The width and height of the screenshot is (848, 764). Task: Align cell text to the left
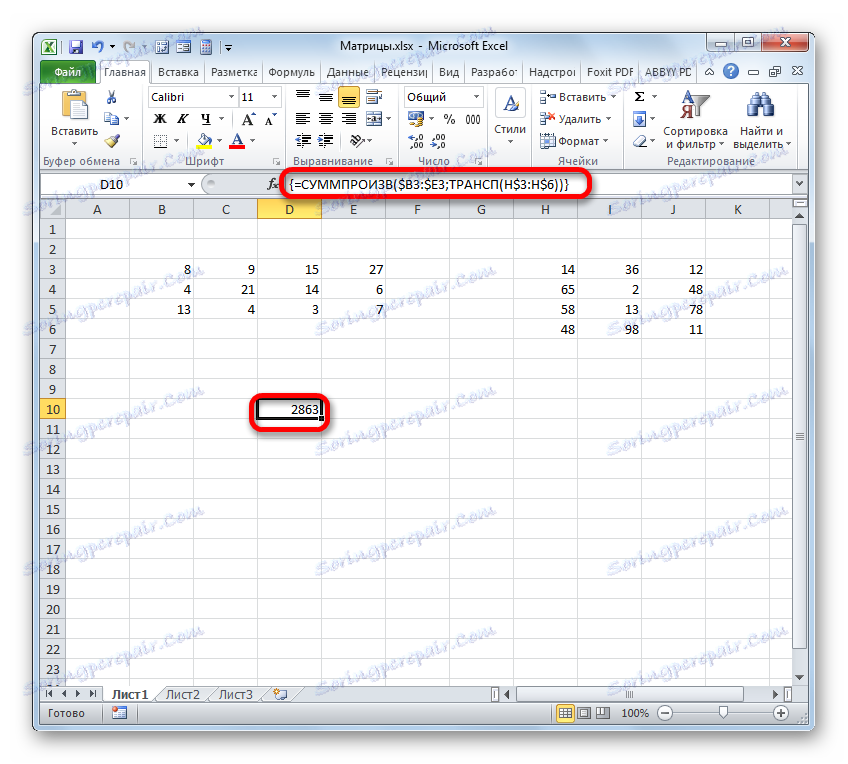pyautogui.click(x=303, y=119)
